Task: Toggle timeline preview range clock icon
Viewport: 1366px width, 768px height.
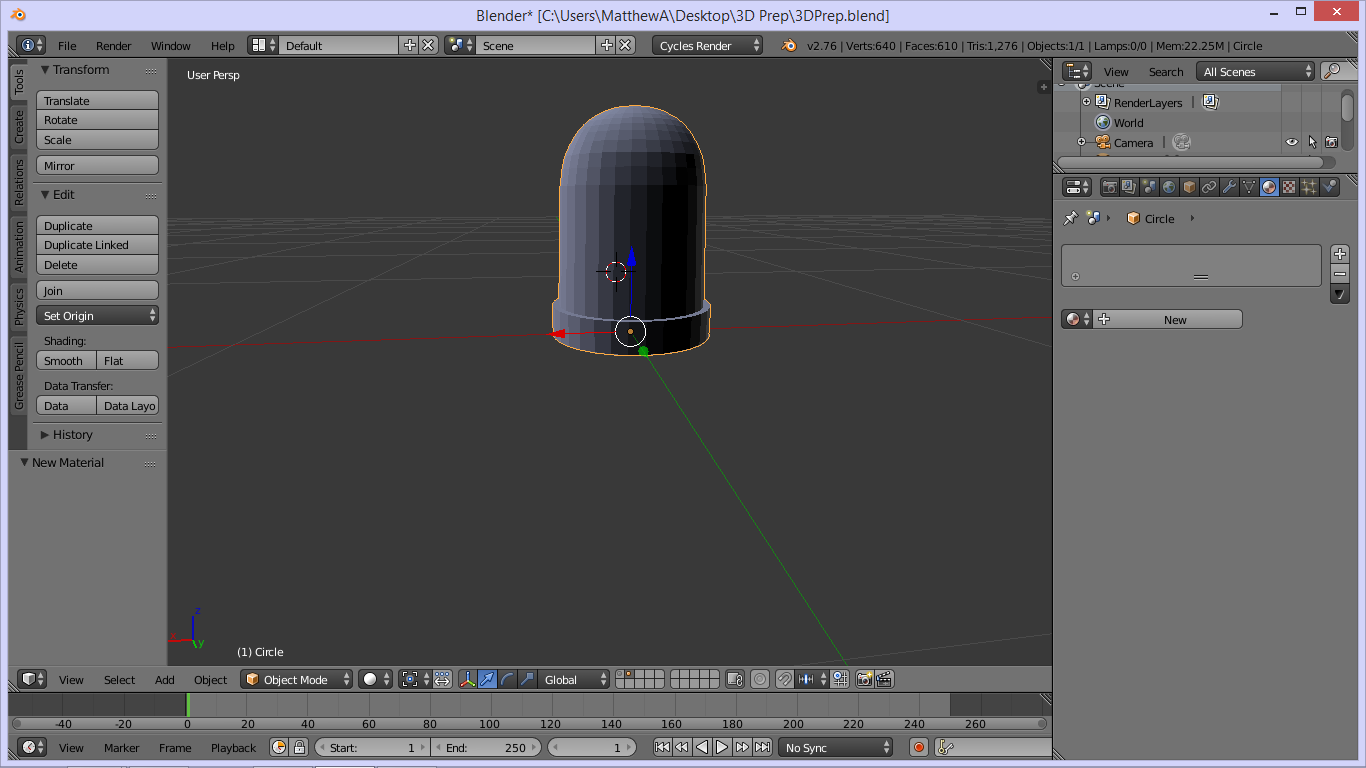Action: [279, 747]
